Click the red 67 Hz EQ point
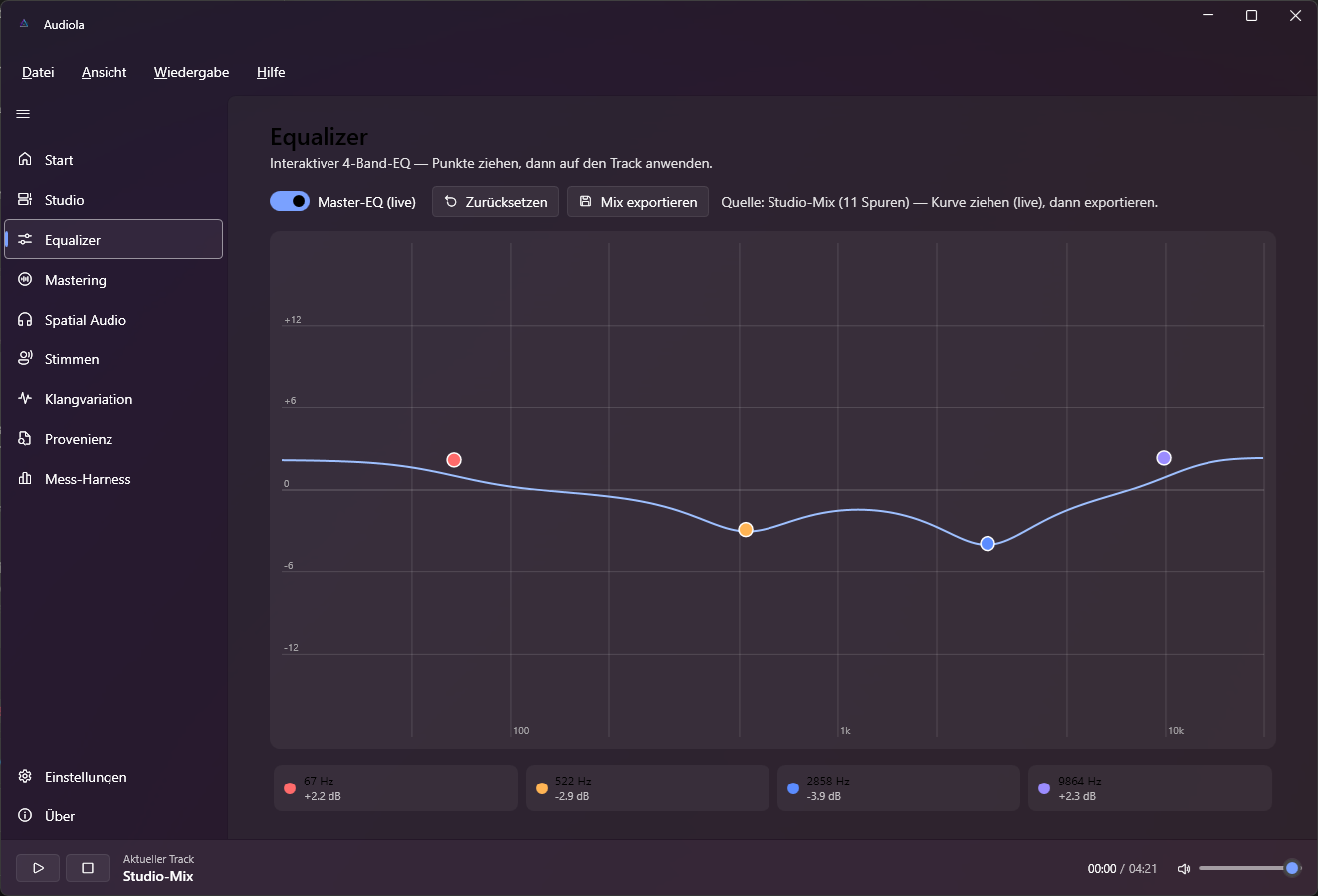Screen dimensions: 1318x896 tap(454, 459)
